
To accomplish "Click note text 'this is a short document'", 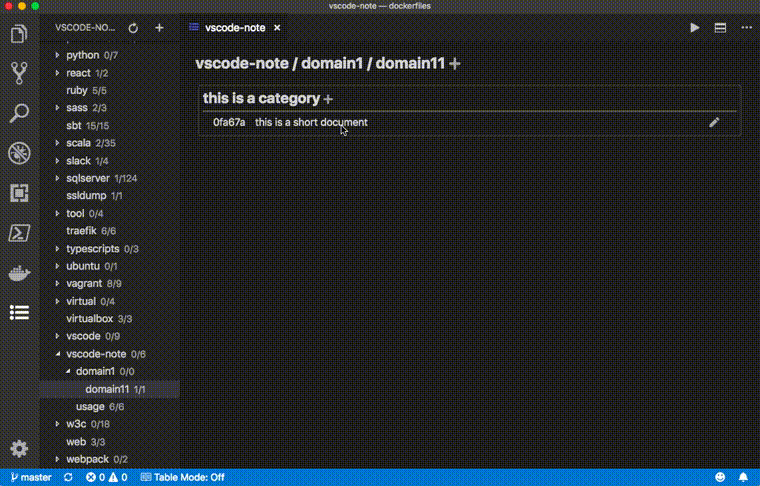I will 311,122.
